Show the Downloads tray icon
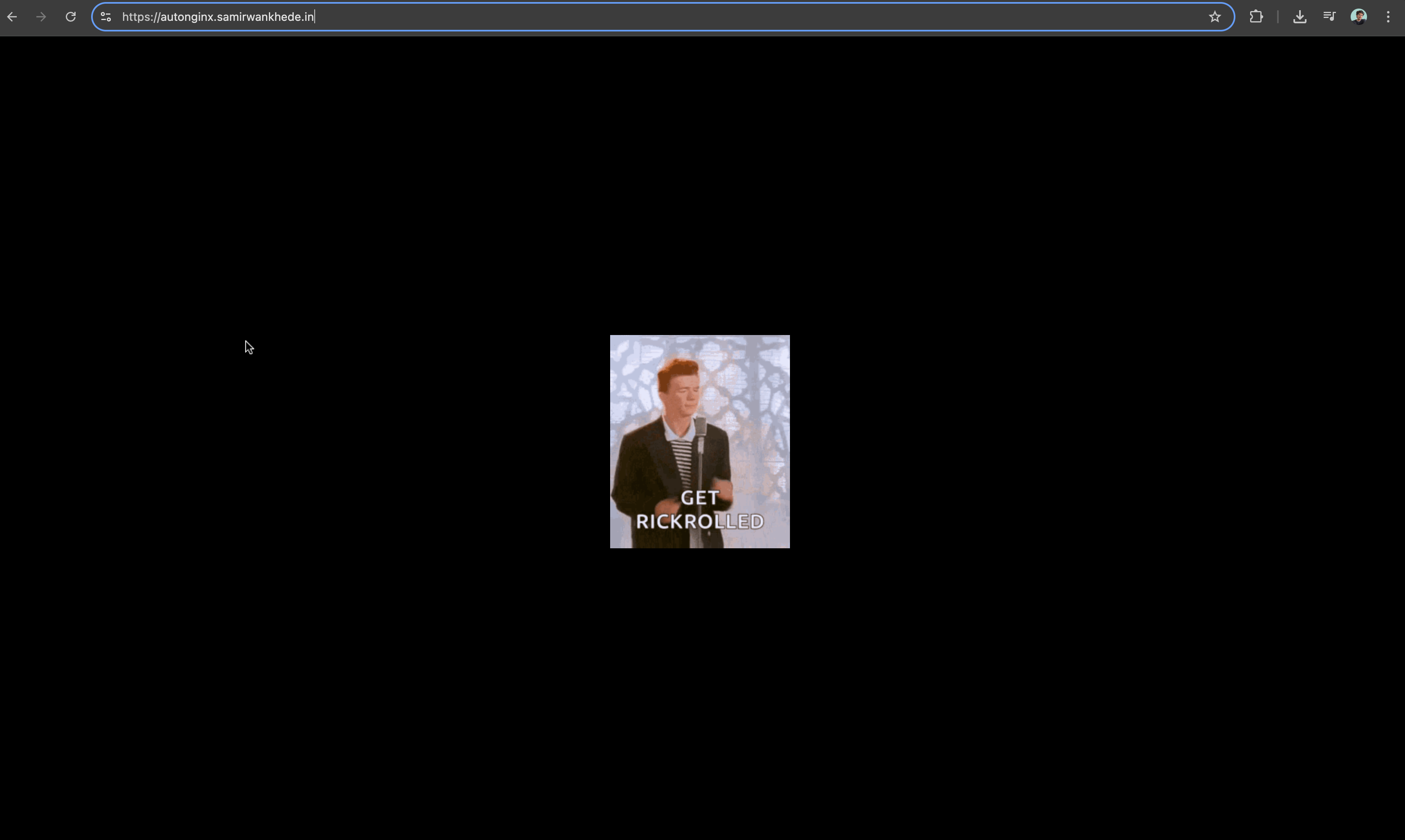The height and width of the screenshot is (840, 1405). (1300, 17)
